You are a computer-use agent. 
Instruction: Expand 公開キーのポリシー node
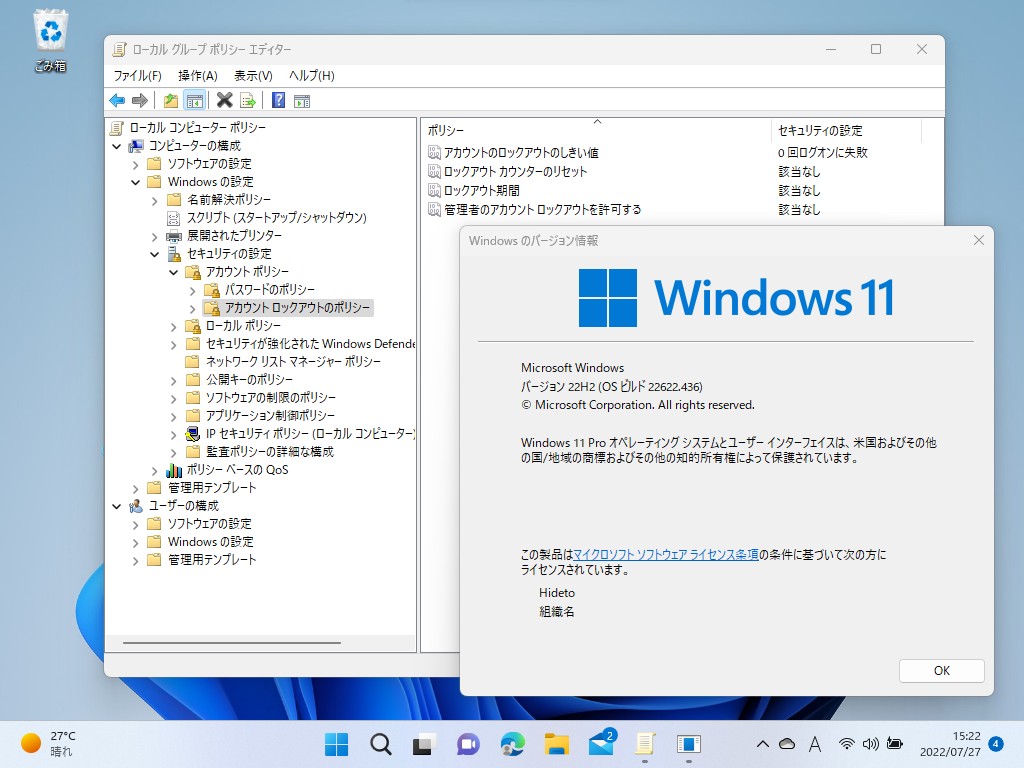(x=173, y=381)
